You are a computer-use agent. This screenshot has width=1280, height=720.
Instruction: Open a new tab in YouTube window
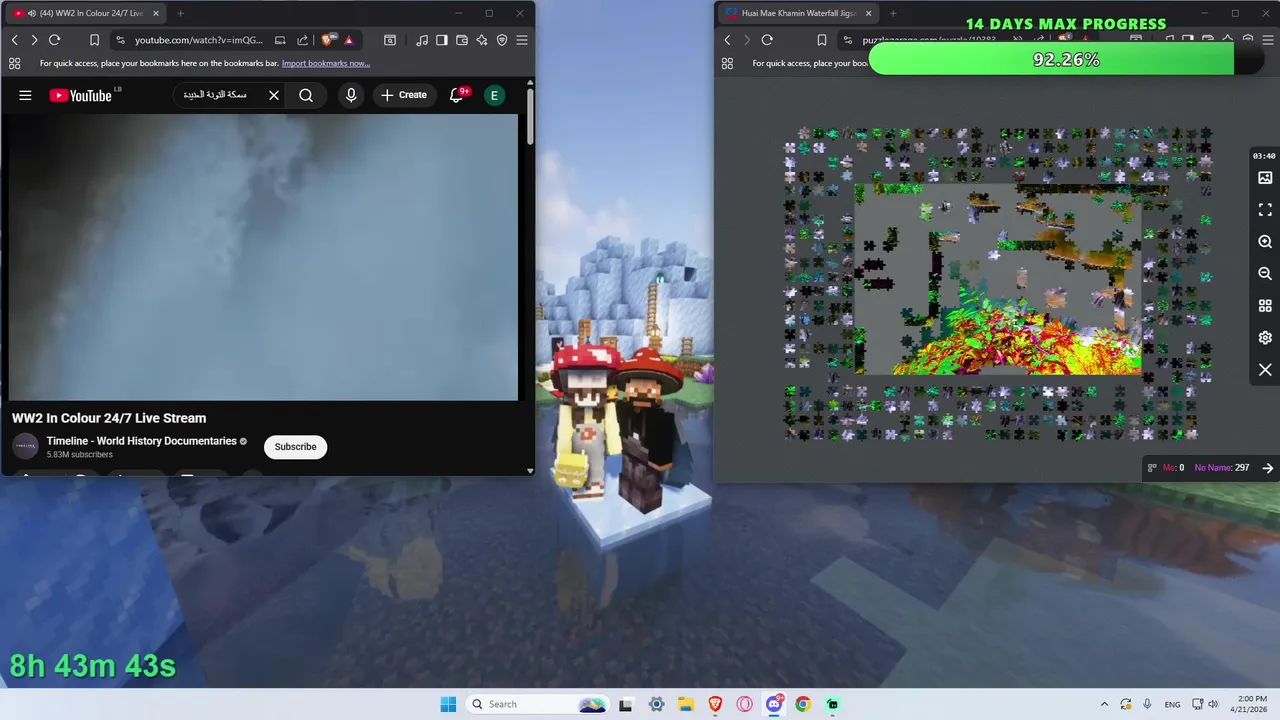pos(180,13)
